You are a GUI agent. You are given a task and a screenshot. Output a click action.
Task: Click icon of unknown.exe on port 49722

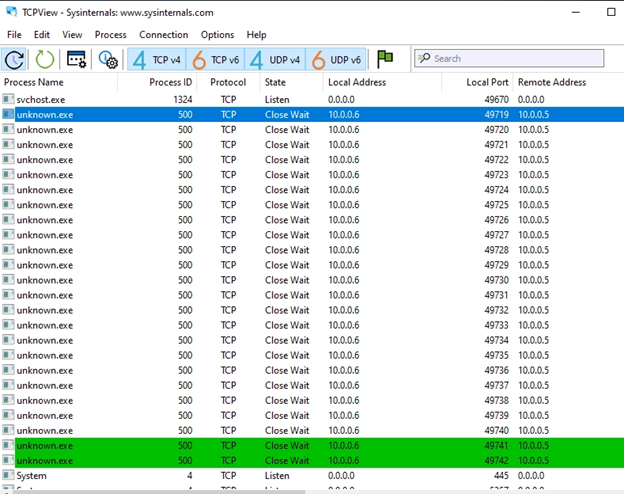[8, 159]
